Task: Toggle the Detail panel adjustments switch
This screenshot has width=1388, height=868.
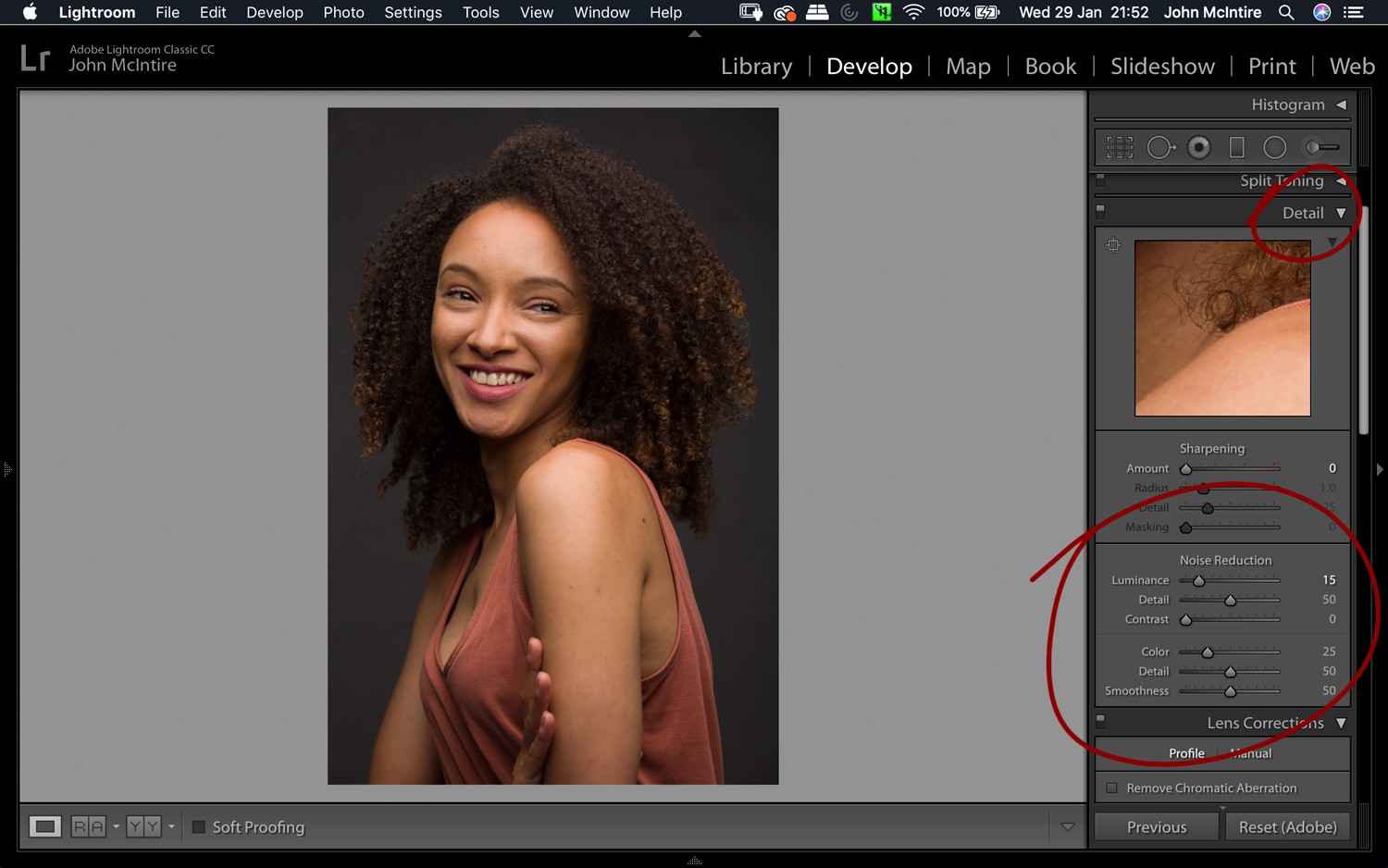Action: pyautogui.click(x=1100, y=210)
